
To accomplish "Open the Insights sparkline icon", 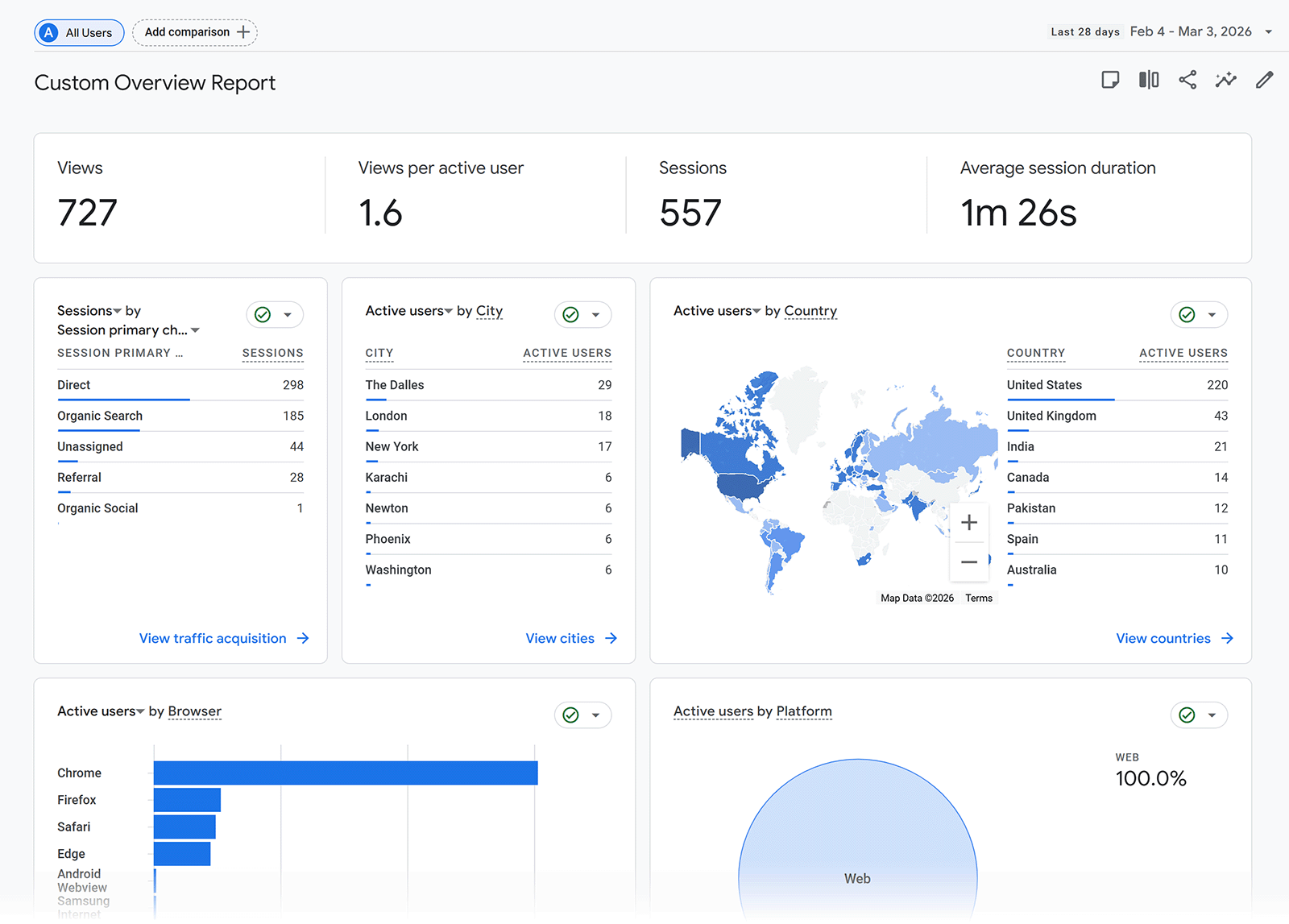I will pyautogui.click(x=1225, y=80).
